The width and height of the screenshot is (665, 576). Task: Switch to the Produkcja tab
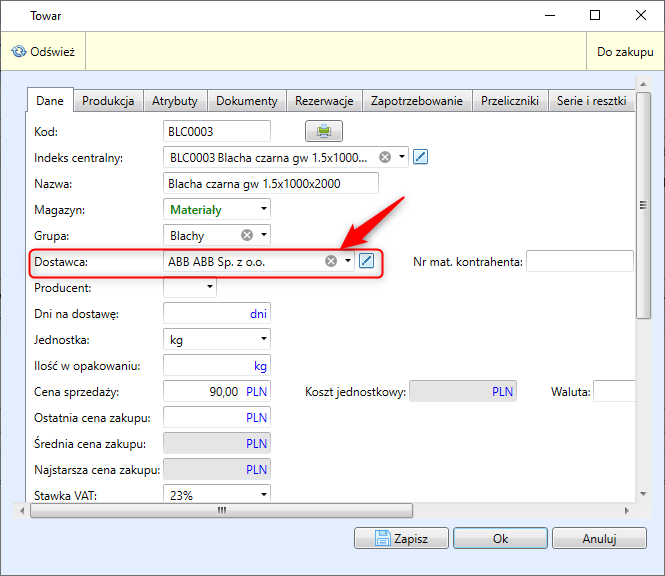(x=108, y=101)
